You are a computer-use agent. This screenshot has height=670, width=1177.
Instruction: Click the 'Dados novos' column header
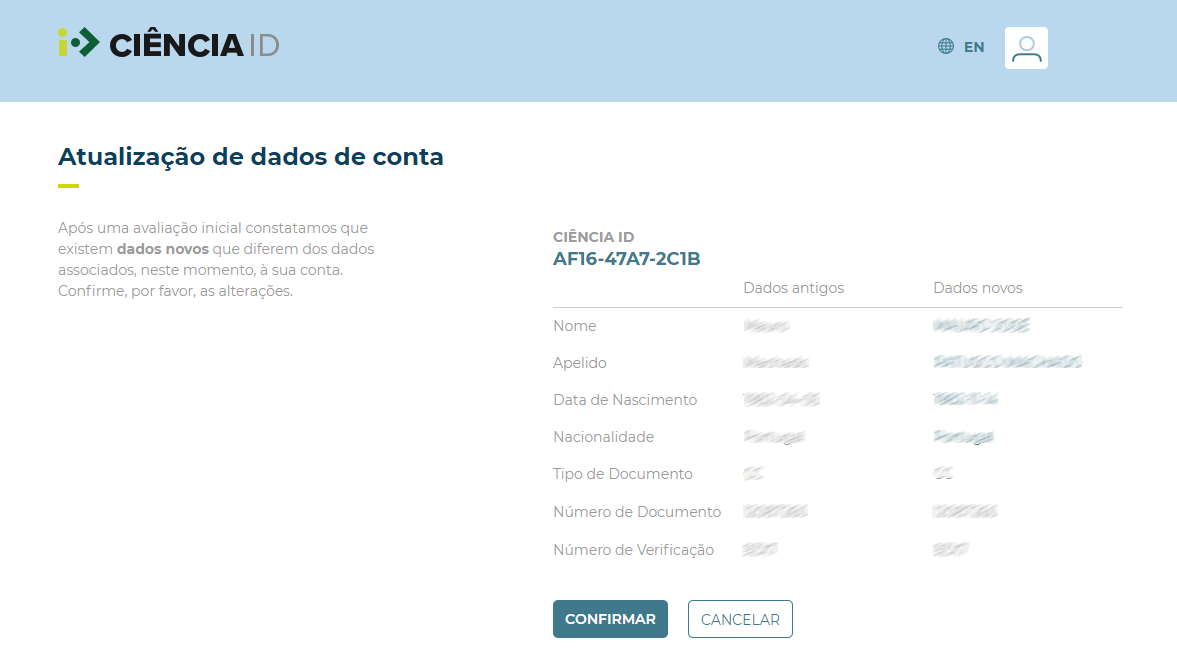(977, 288)
